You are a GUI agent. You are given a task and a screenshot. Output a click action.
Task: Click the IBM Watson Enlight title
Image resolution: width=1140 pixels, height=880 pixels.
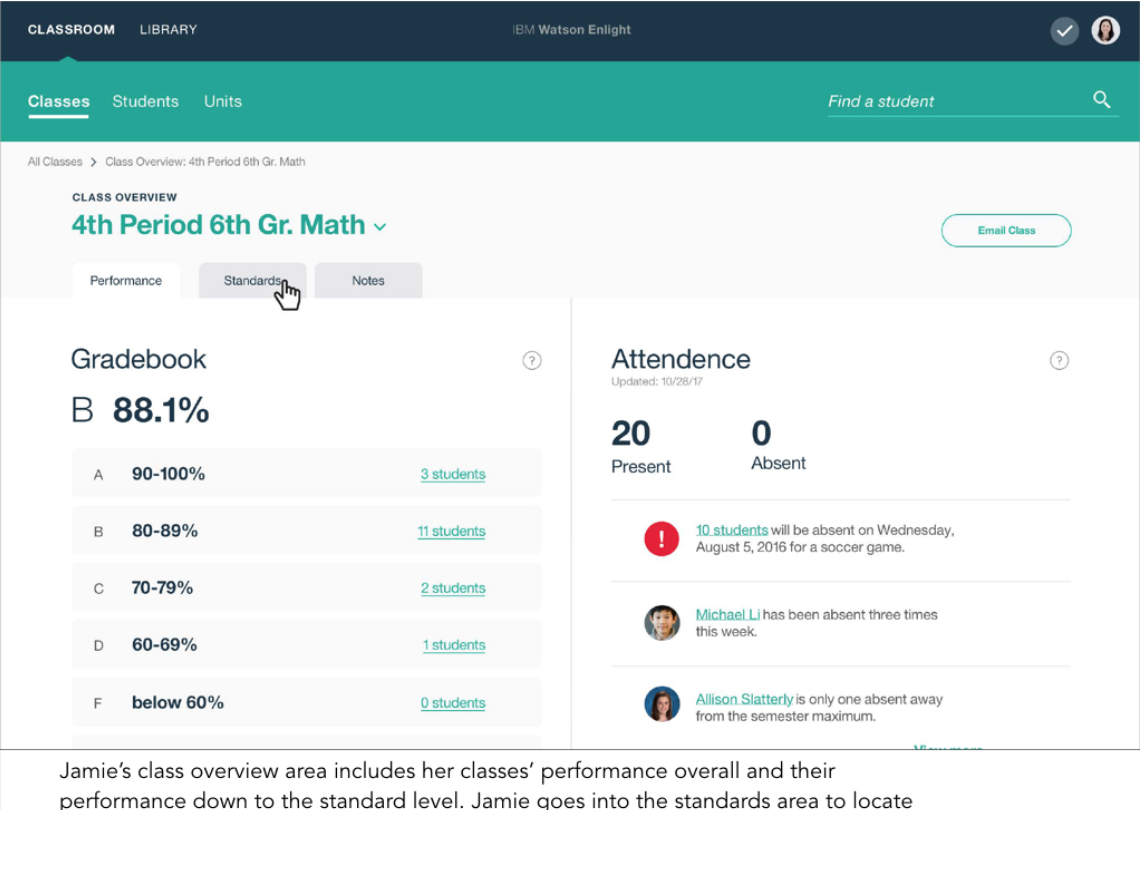tap(571, 30)
